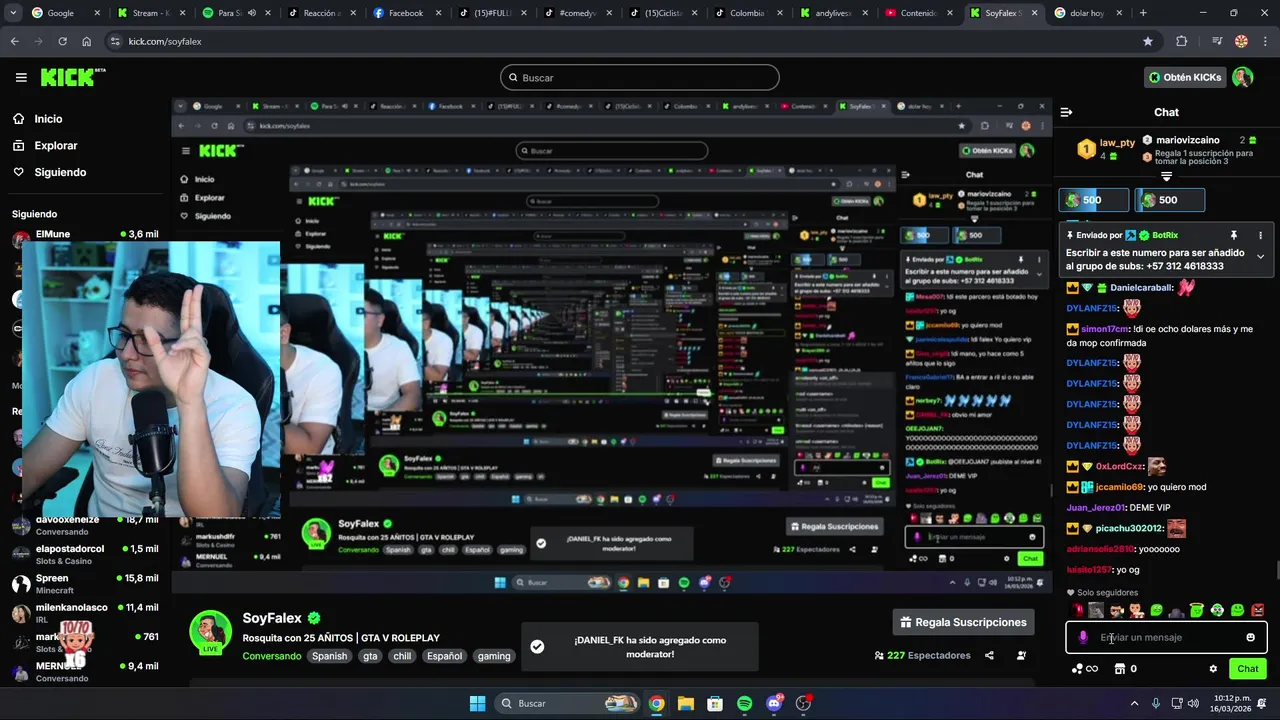Click simon17cm username in chat

pos(1105,329)
